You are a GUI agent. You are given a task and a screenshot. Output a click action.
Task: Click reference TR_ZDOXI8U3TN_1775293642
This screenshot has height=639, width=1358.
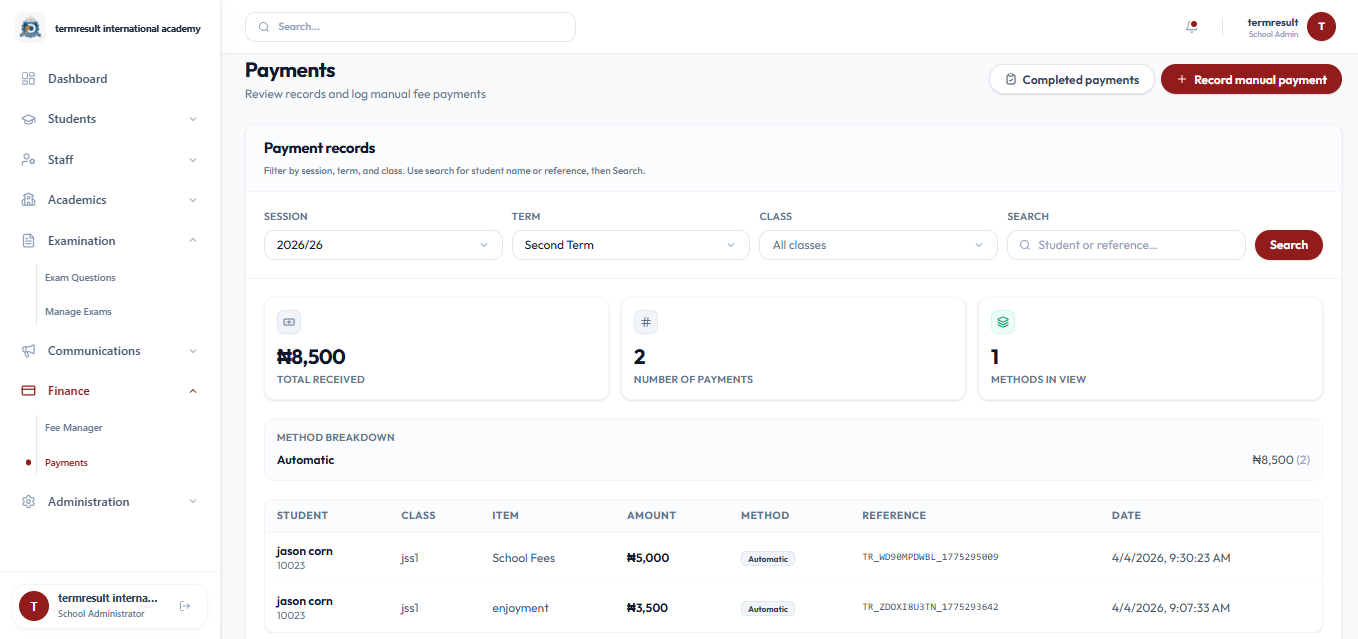tap(931, 608)
